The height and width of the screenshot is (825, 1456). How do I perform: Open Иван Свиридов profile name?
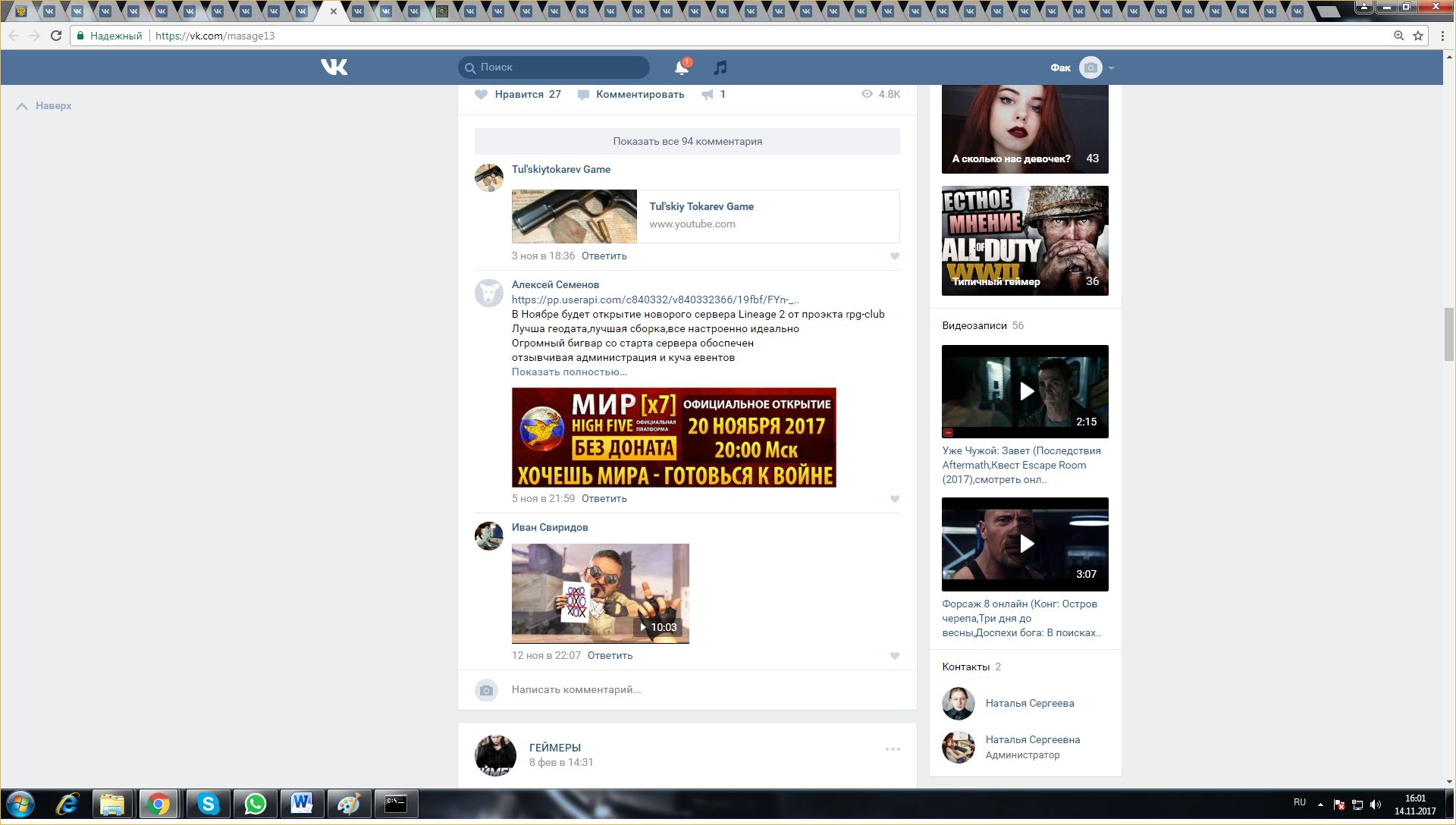550,527
